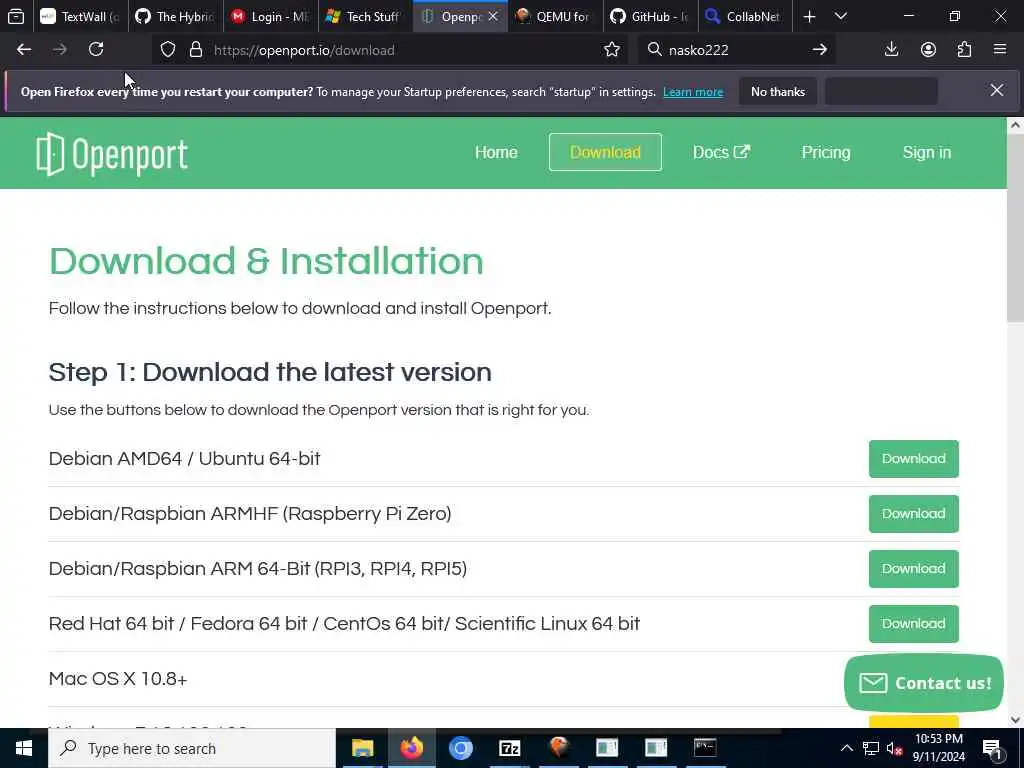The image size is (1024, 768).
Task: Open the Contact us chat button
Action: (923, 683)
